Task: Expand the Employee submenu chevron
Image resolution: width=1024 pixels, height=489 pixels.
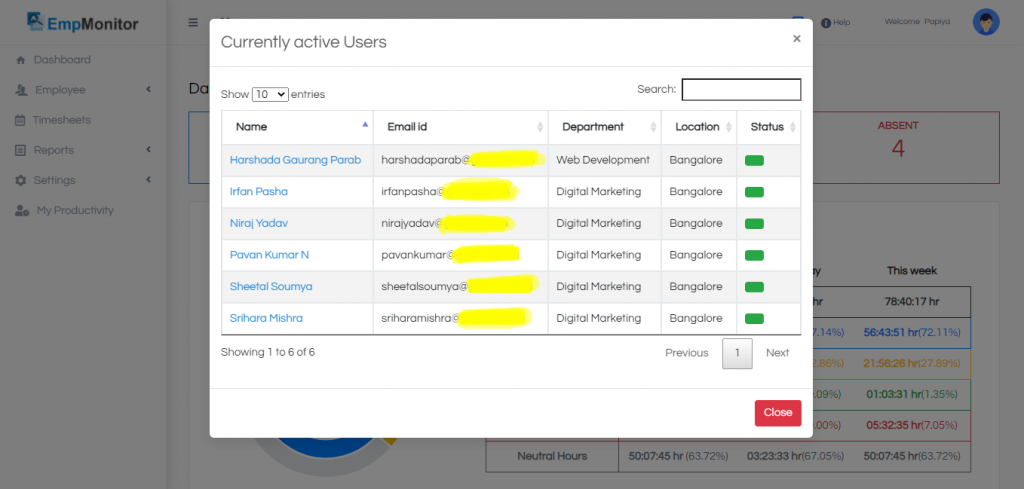Action: (148, 89)
